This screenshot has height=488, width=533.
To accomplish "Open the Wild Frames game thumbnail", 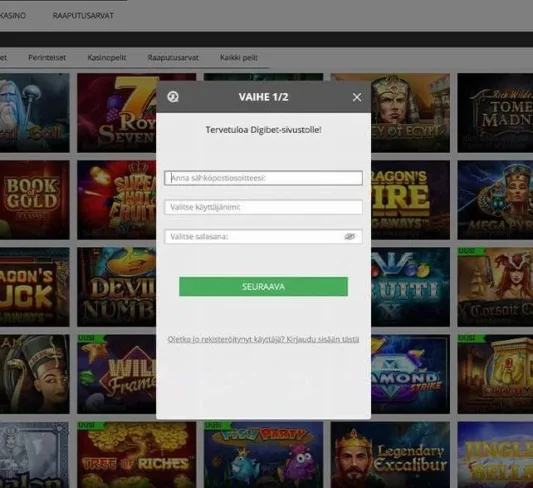I will [x=117, y=374].
